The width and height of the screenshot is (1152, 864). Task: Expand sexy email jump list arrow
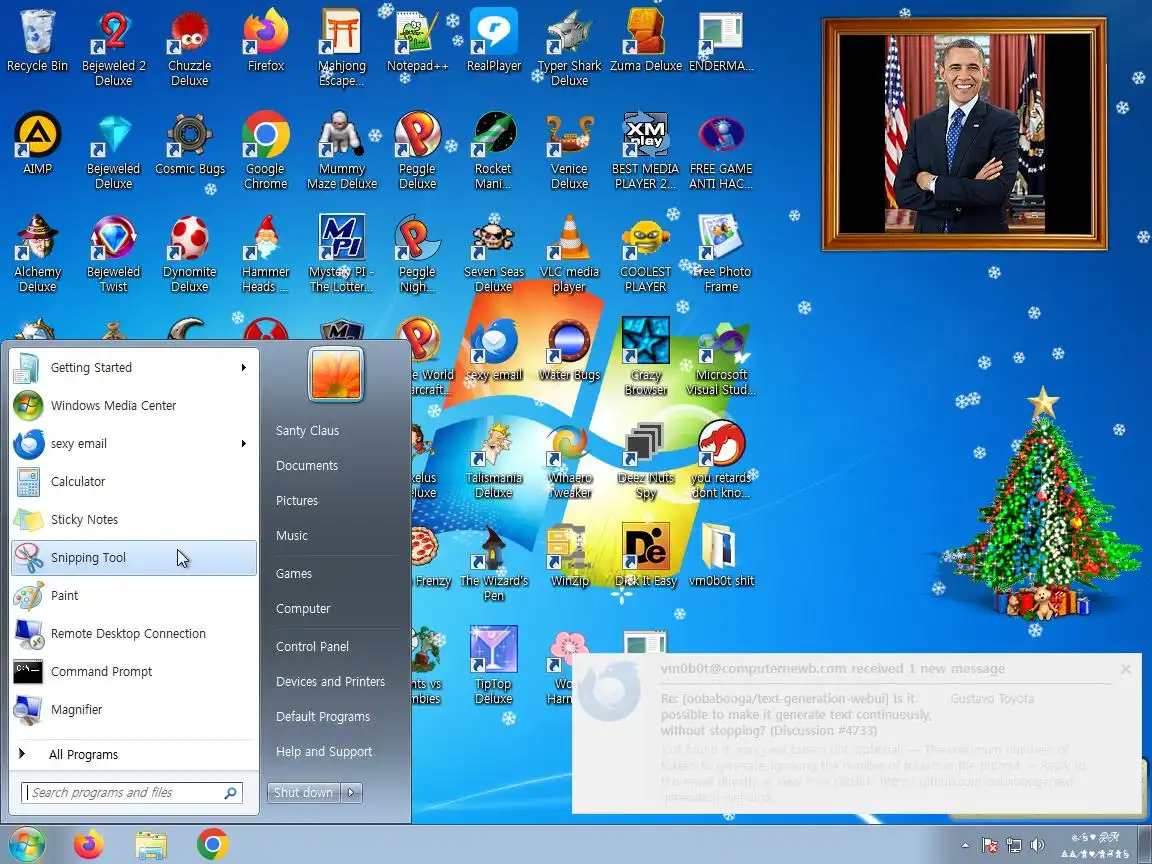click(244, 444)
